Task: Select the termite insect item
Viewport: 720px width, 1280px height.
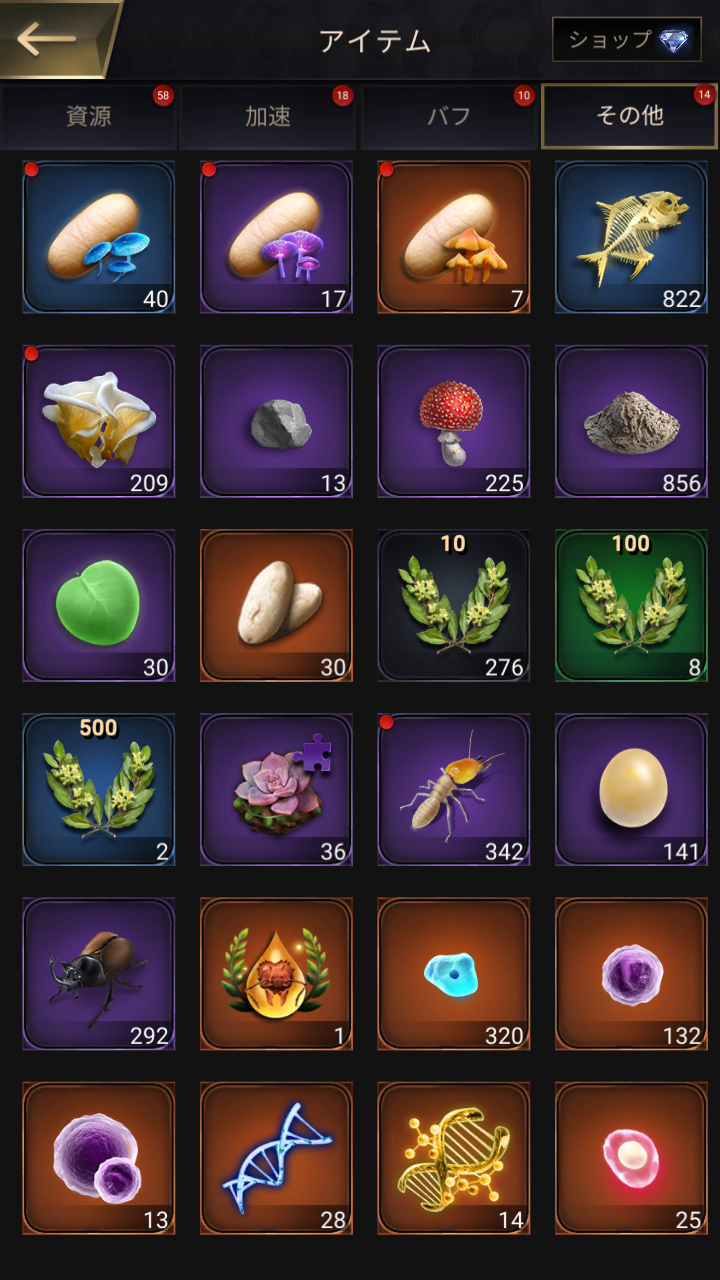Action: click(454, 789)
